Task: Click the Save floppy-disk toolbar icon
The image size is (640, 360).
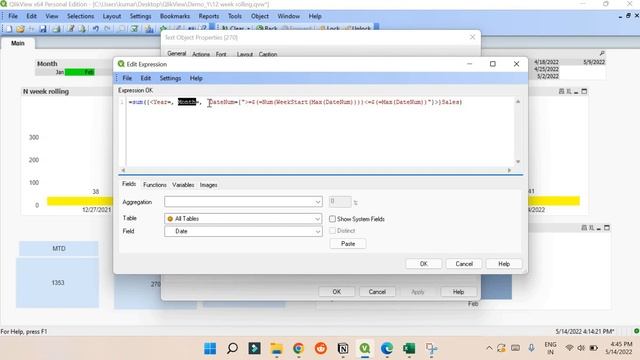Action: pyautogui.click(x=42, y=29)
